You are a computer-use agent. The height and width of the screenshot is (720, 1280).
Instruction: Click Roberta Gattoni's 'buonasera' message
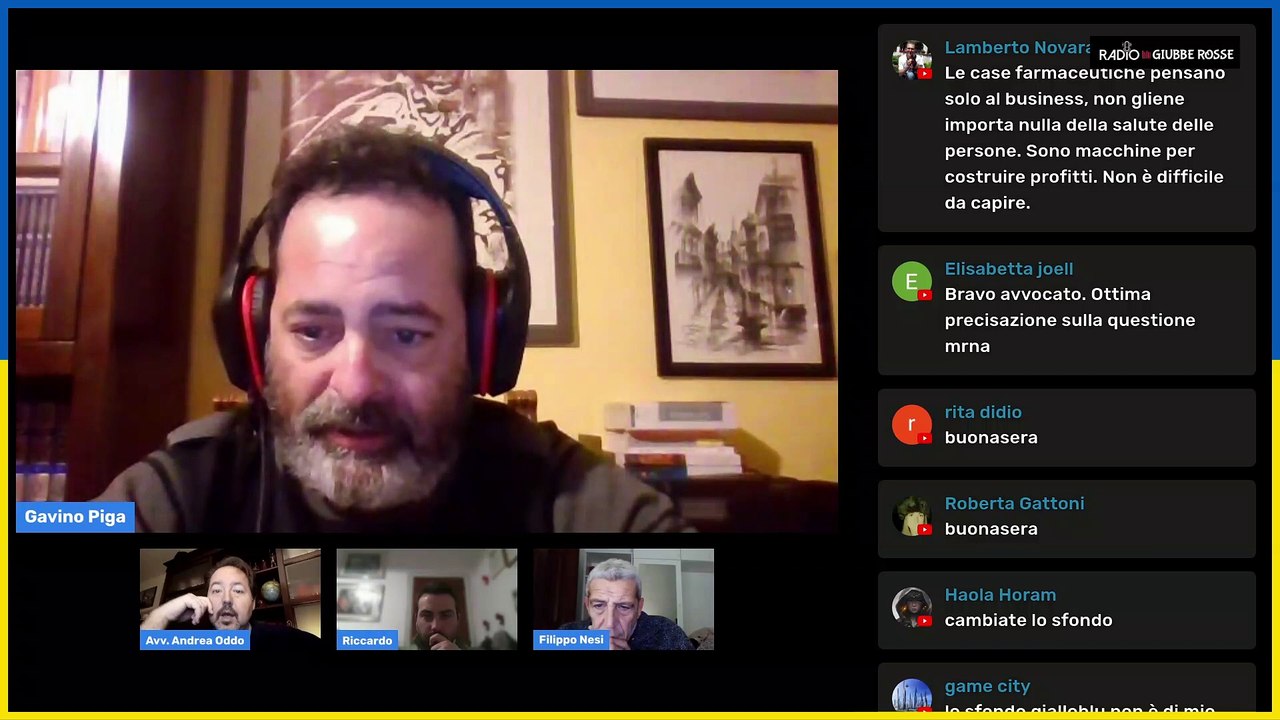click(x=991, y=529)
